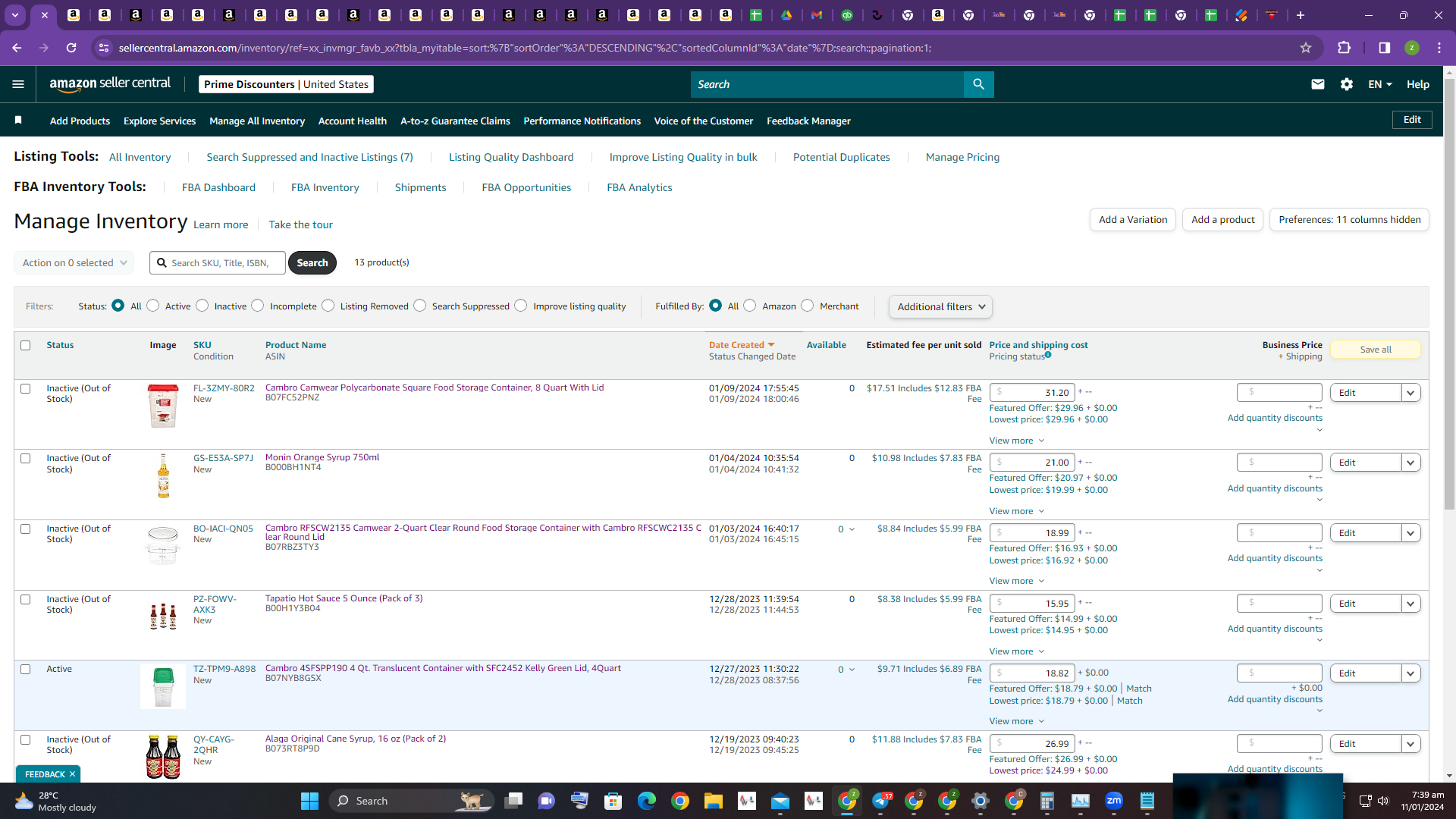Screen dimensions: 1456x819
Task: Bookmark this page with the star icon
Action: (1306, 48)
